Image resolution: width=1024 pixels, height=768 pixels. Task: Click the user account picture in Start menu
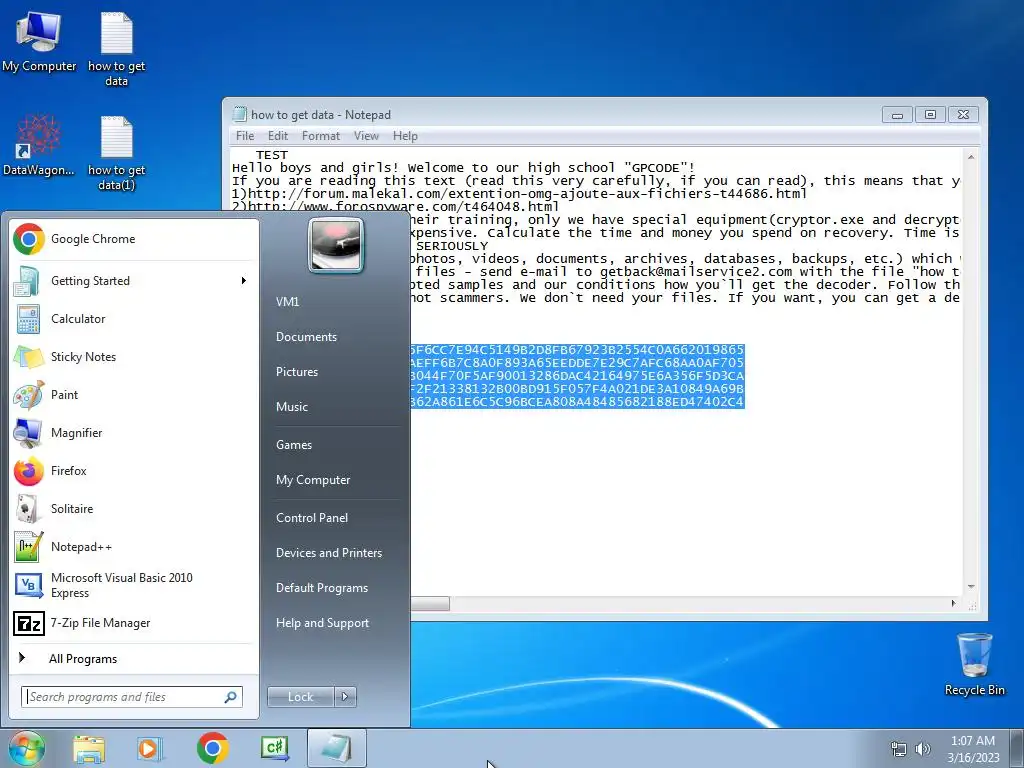336,245
